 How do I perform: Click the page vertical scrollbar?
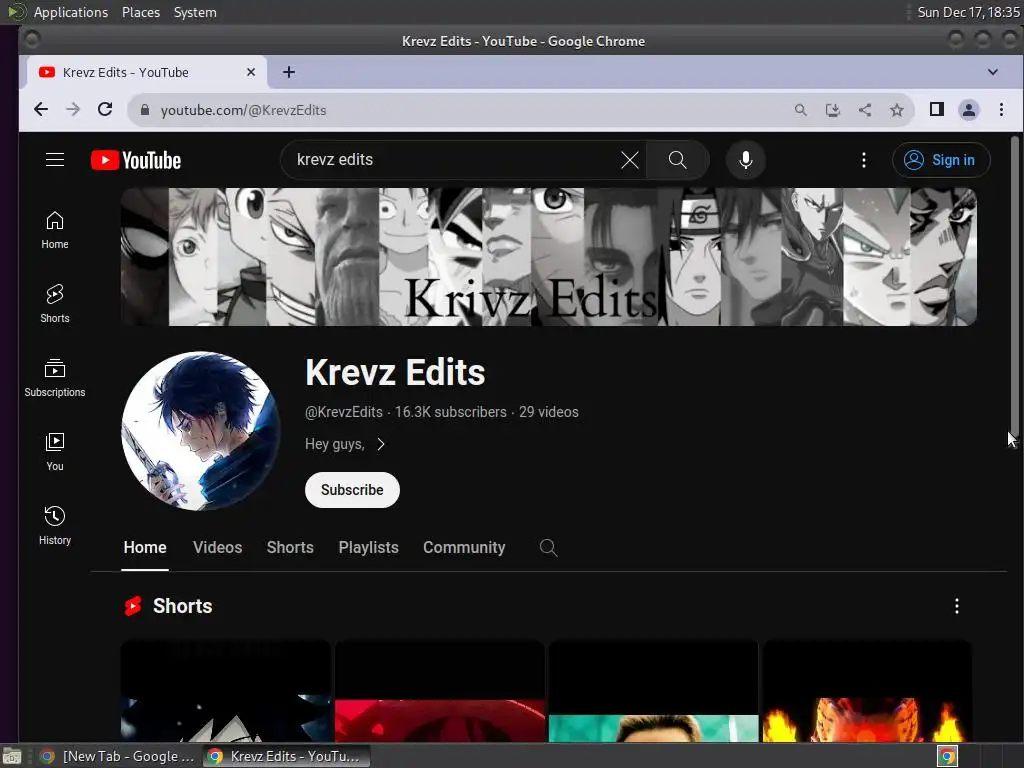pyautogui.click(x=1014, y=287)
